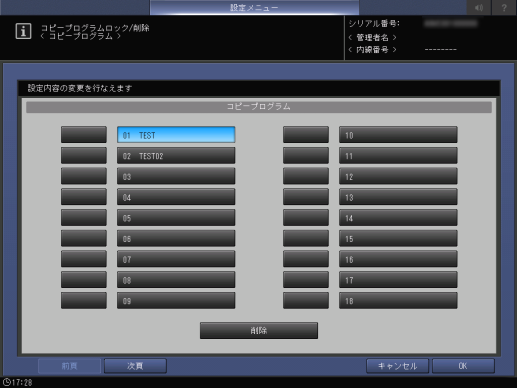Open the 設定メニュー tab at top
Viewport: 517px width, 388px height.
pos(254,7)
